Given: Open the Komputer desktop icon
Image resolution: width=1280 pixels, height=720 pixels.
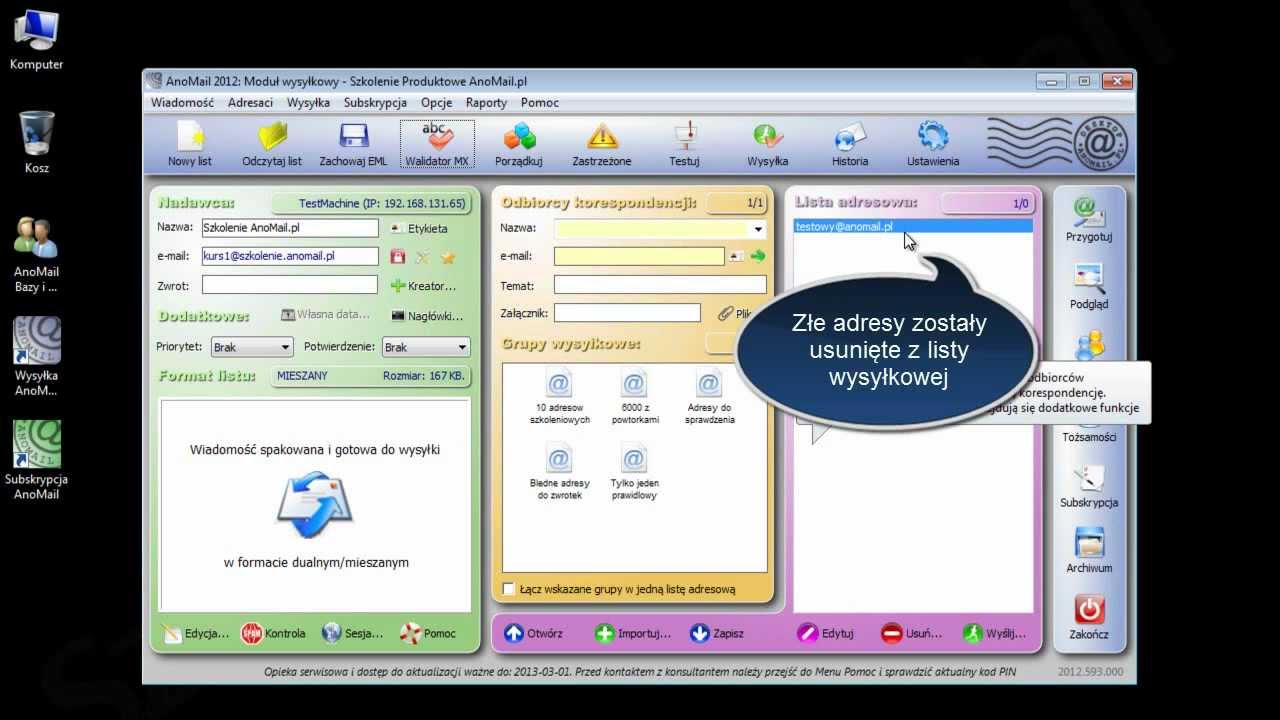Looking at the screenshot, I should tap(37, 40).
